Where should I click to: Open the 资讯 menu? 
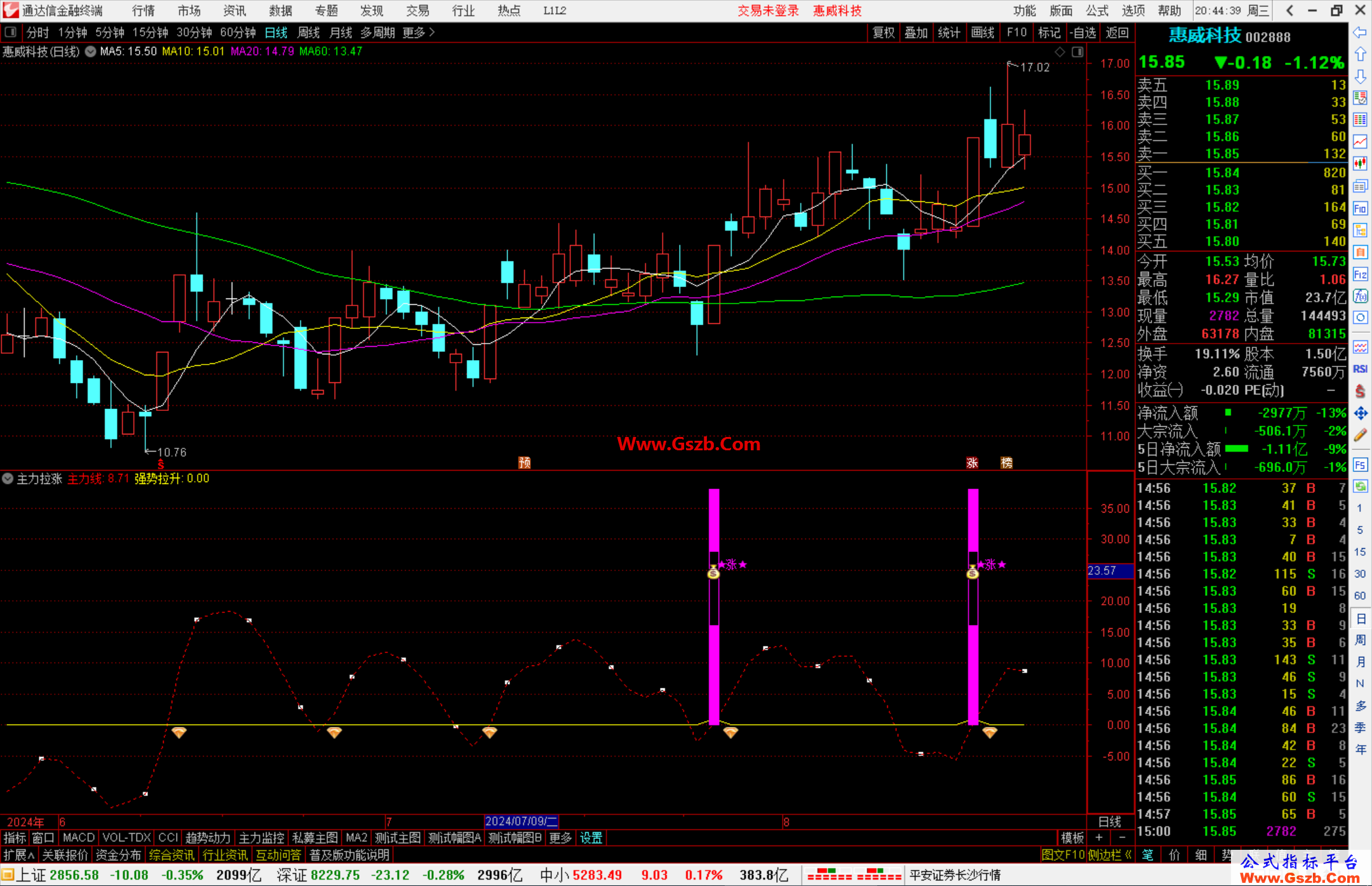click(235, 11)
